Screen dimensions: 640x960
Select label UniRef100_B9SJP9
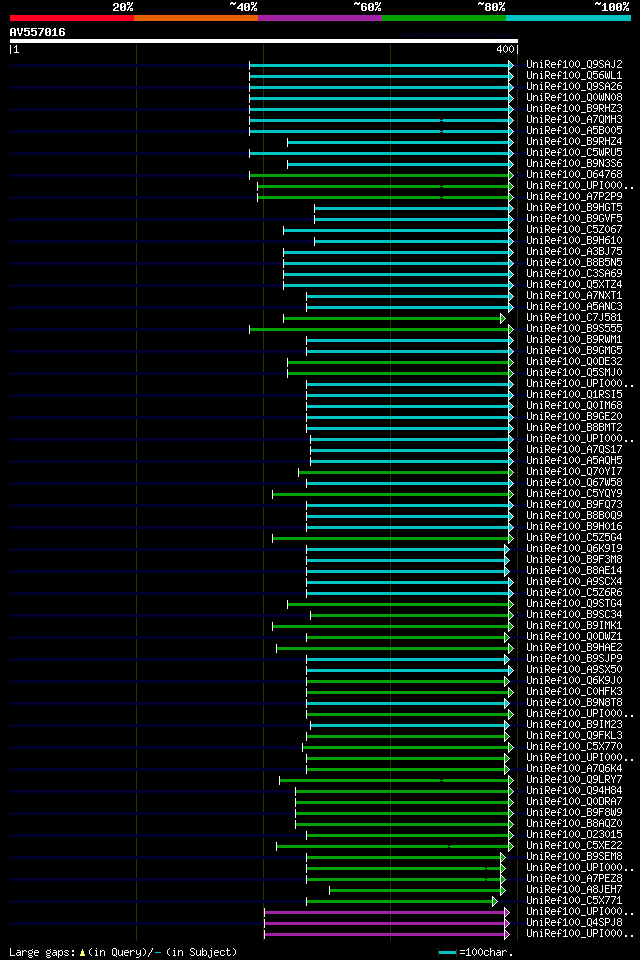(574, 659)
